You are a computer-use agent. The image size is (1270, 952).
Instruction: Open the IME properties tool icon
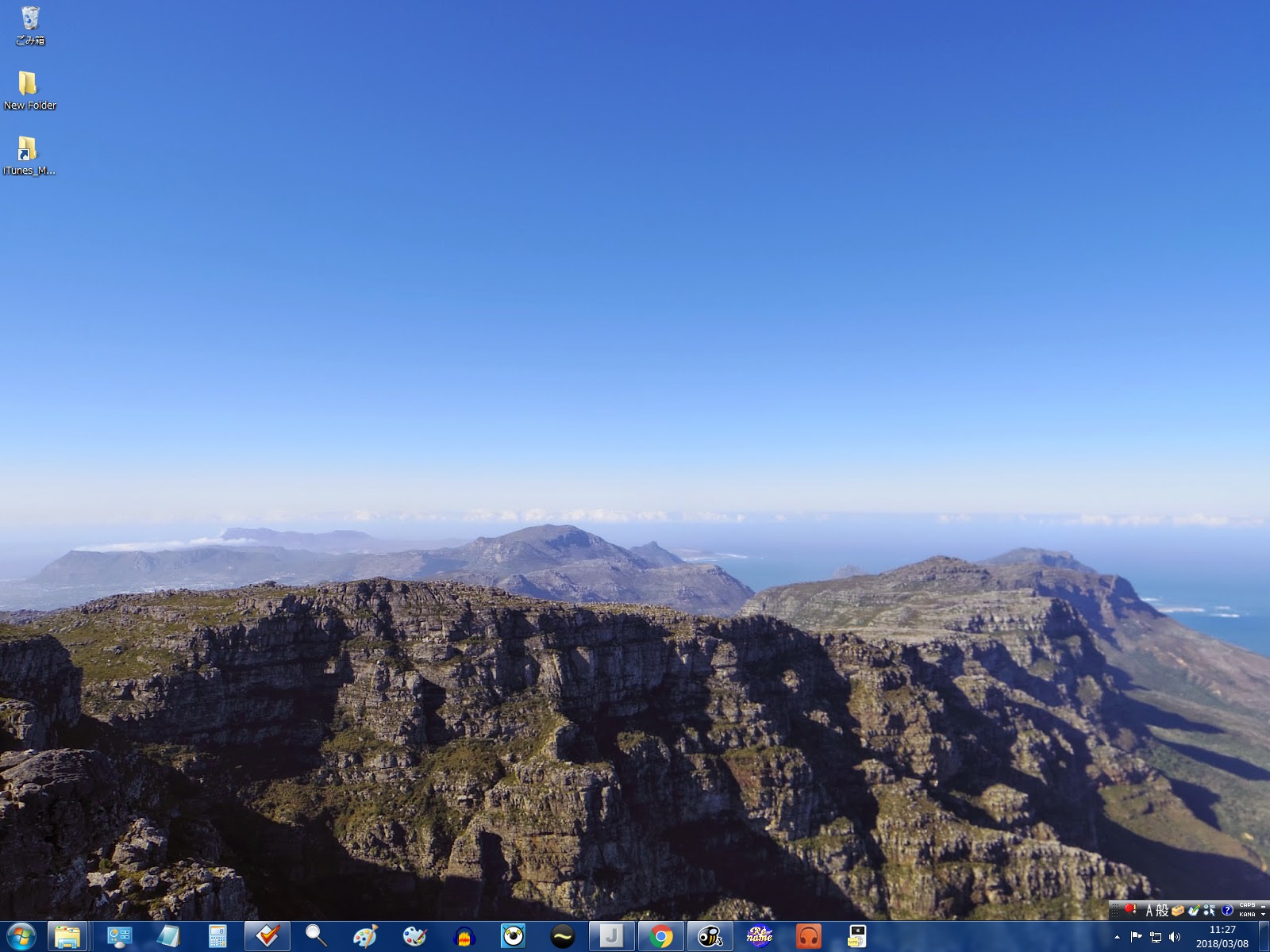point(1210,911)
